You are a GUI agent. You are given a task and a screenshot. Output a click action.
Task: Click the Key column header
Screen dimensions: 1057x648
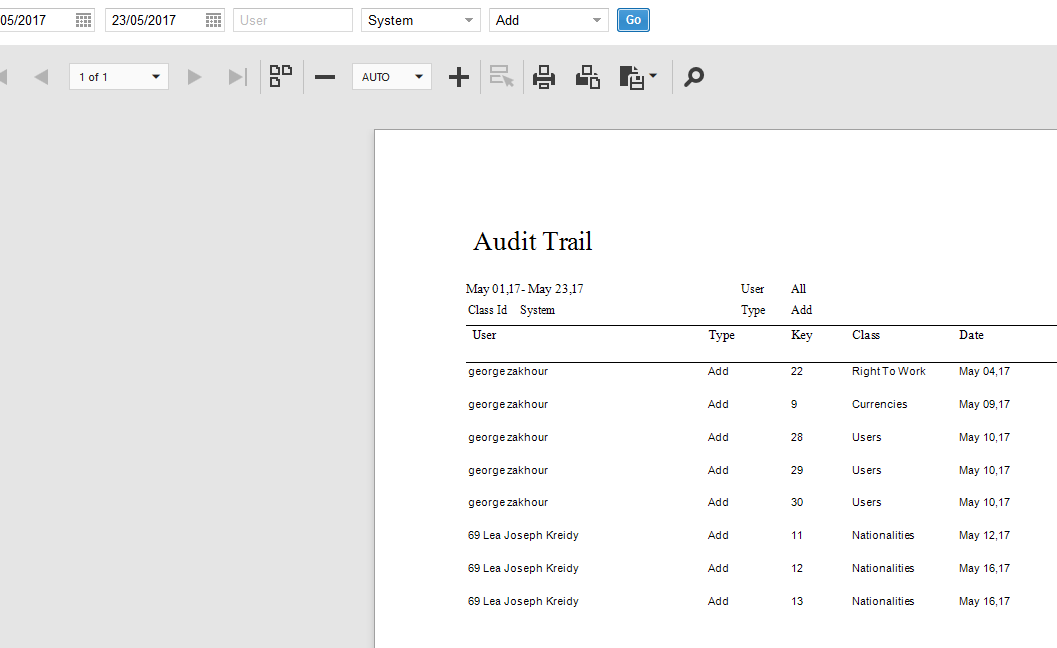click(802, 335)
